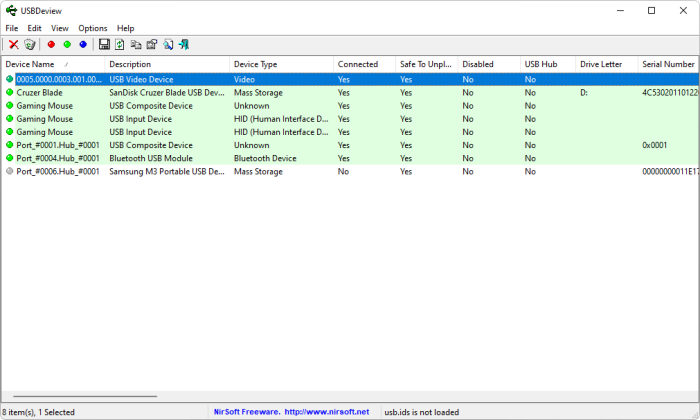Click the 'usb.ids is not loaded' status text
The image size is (700, 420).
pyautogui.click(x=421, y=412)
